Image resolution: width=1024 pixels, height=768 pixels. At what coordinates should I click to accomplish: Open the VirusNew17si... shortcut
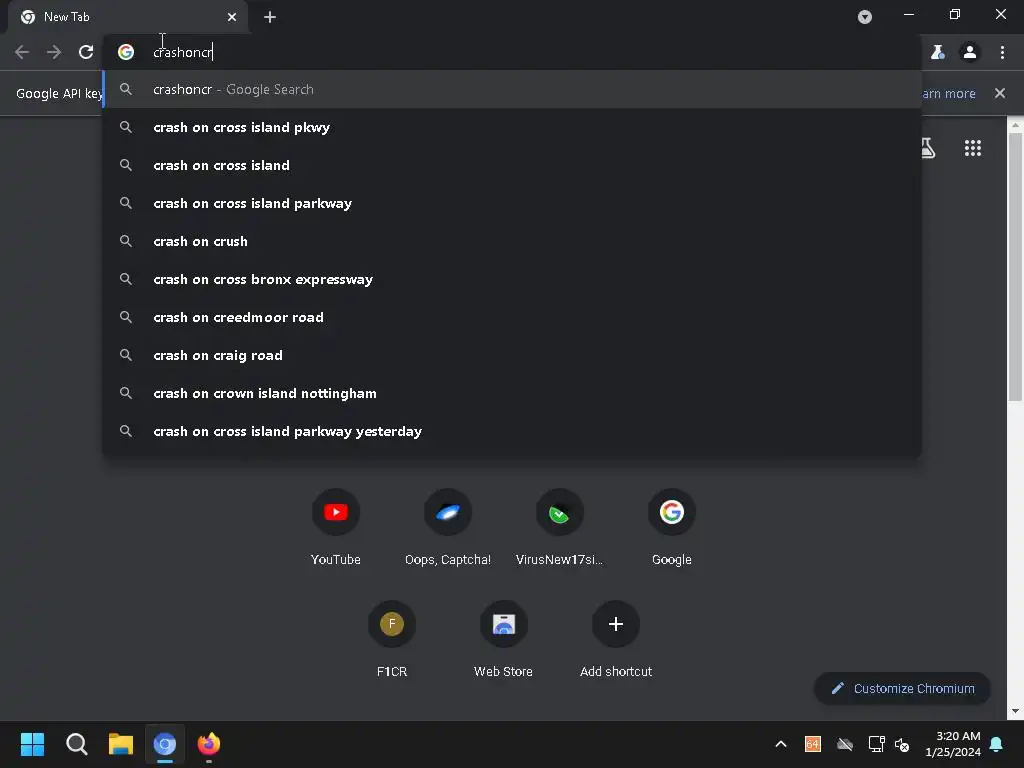559,528
